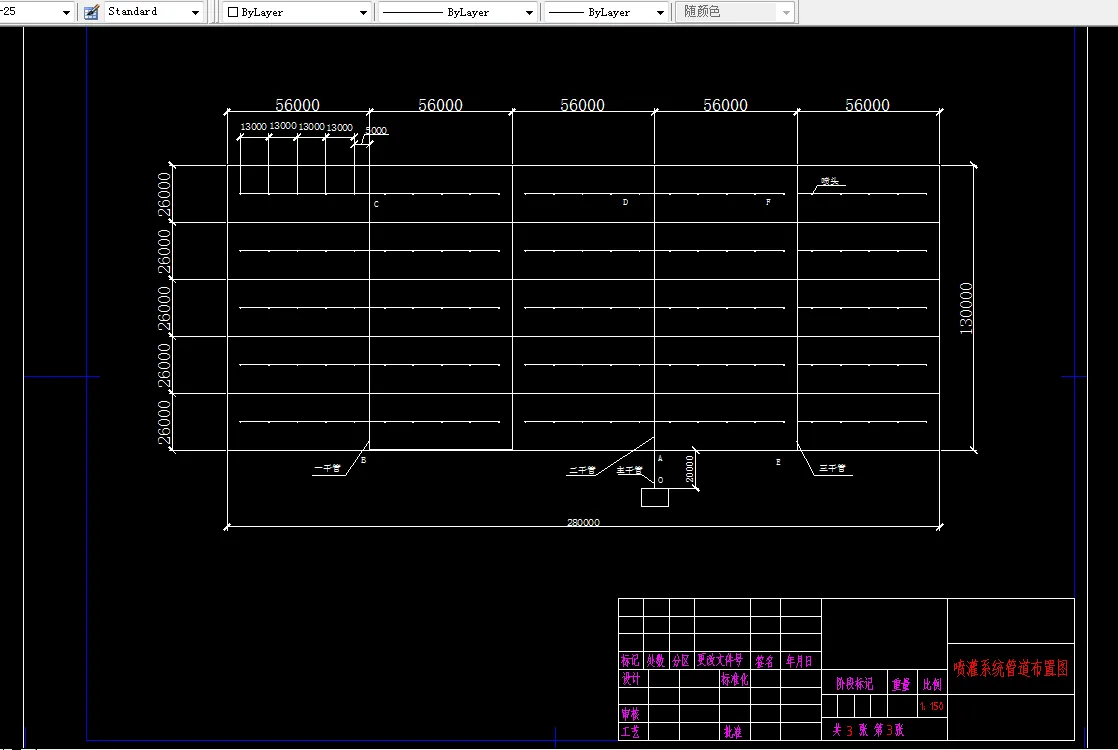Screen dimensions: 1118x750
Task: Select the red title 喷灌系统管道布置图
Action: point(1011,669)
